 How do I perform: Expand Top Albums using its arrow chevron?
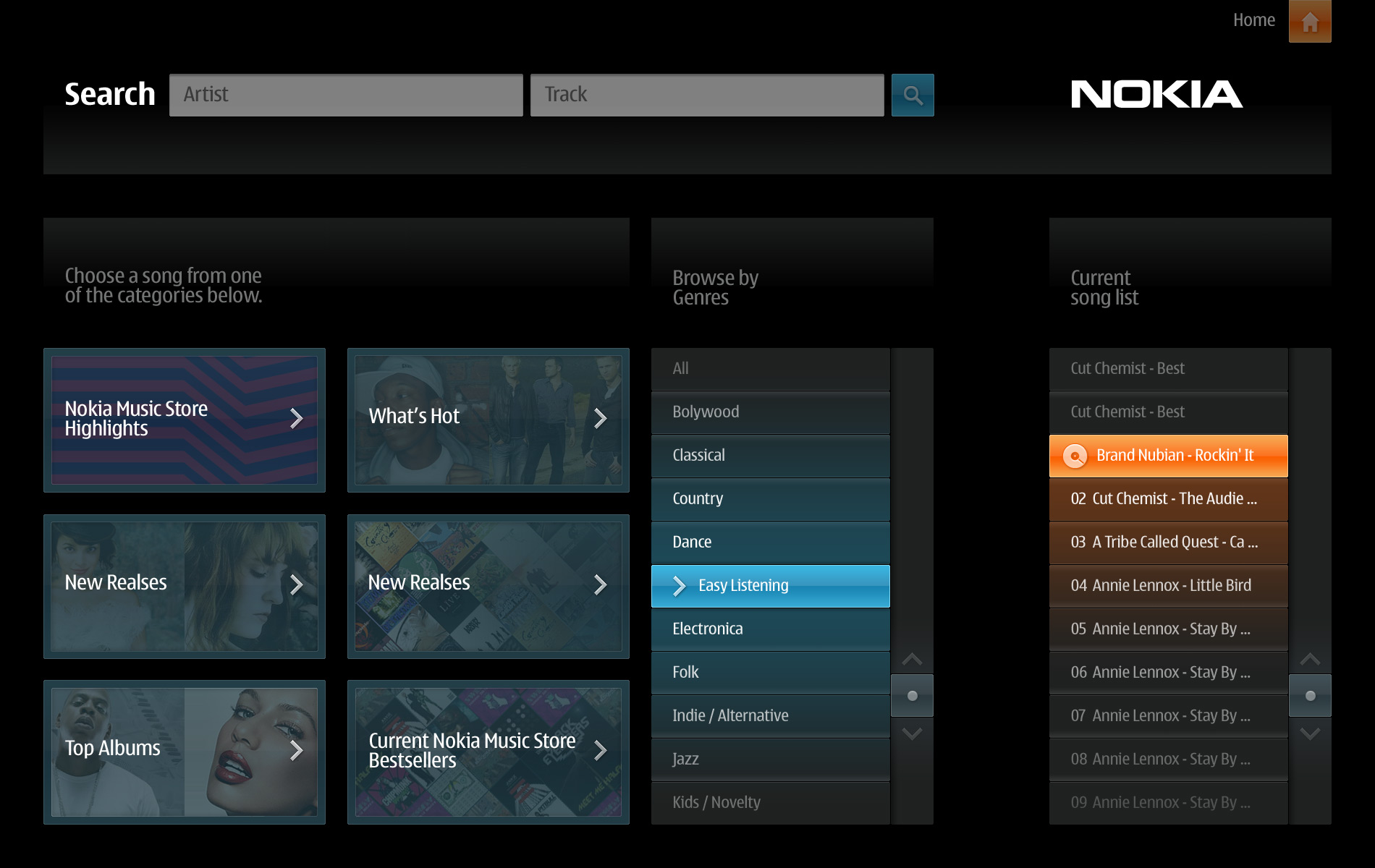(x=297, y=751)
